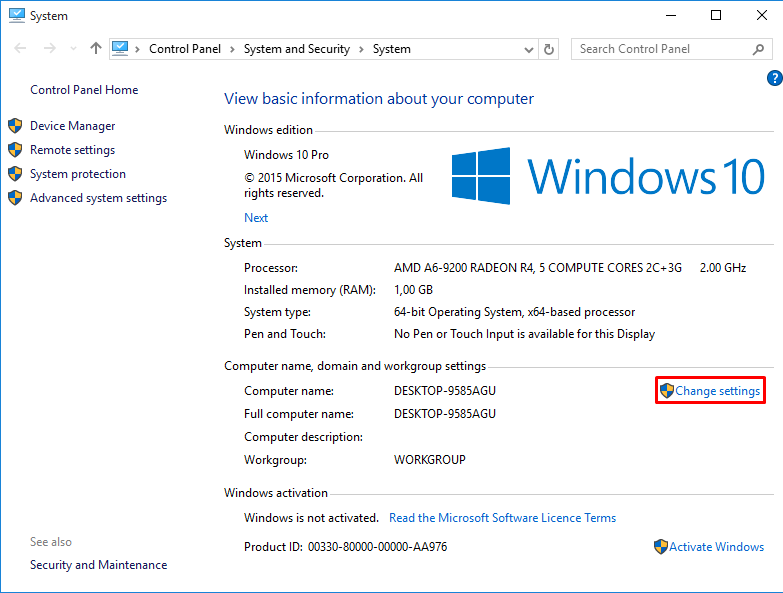Expand the chevron after System and Security
The width and height of the screenshot is (783, 593).
(x=362, y=49)
